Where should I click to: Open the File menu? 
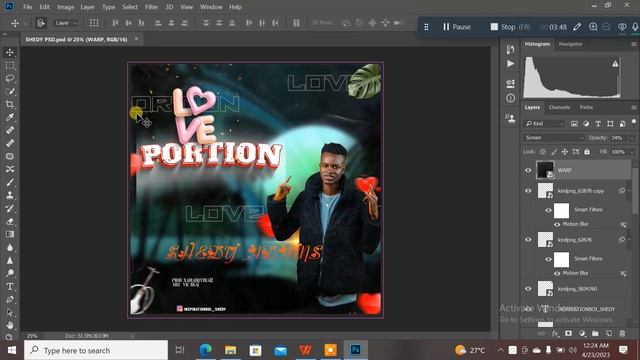click(27, 7)
